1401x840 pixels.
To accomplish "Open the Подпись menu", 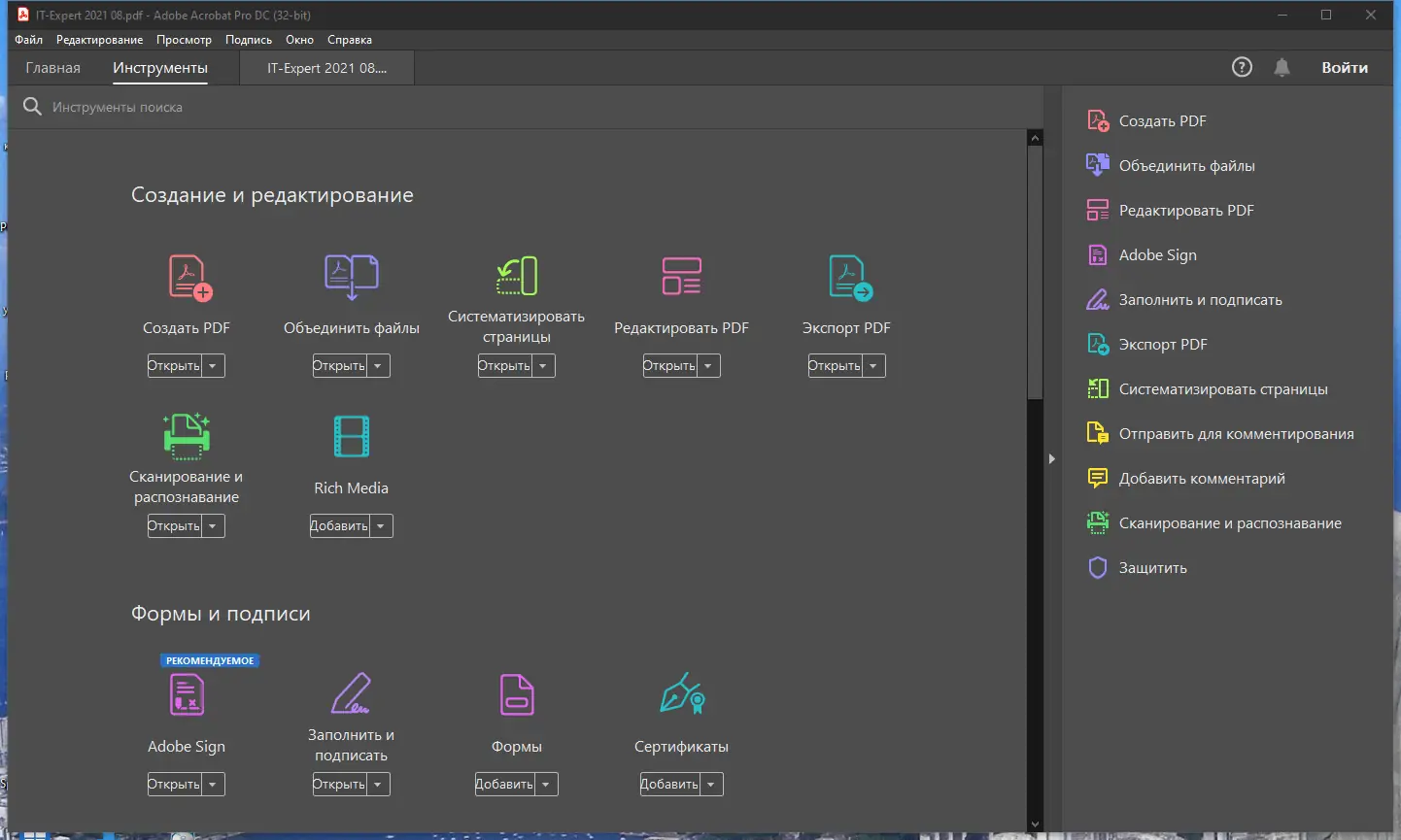I will 249,40.
